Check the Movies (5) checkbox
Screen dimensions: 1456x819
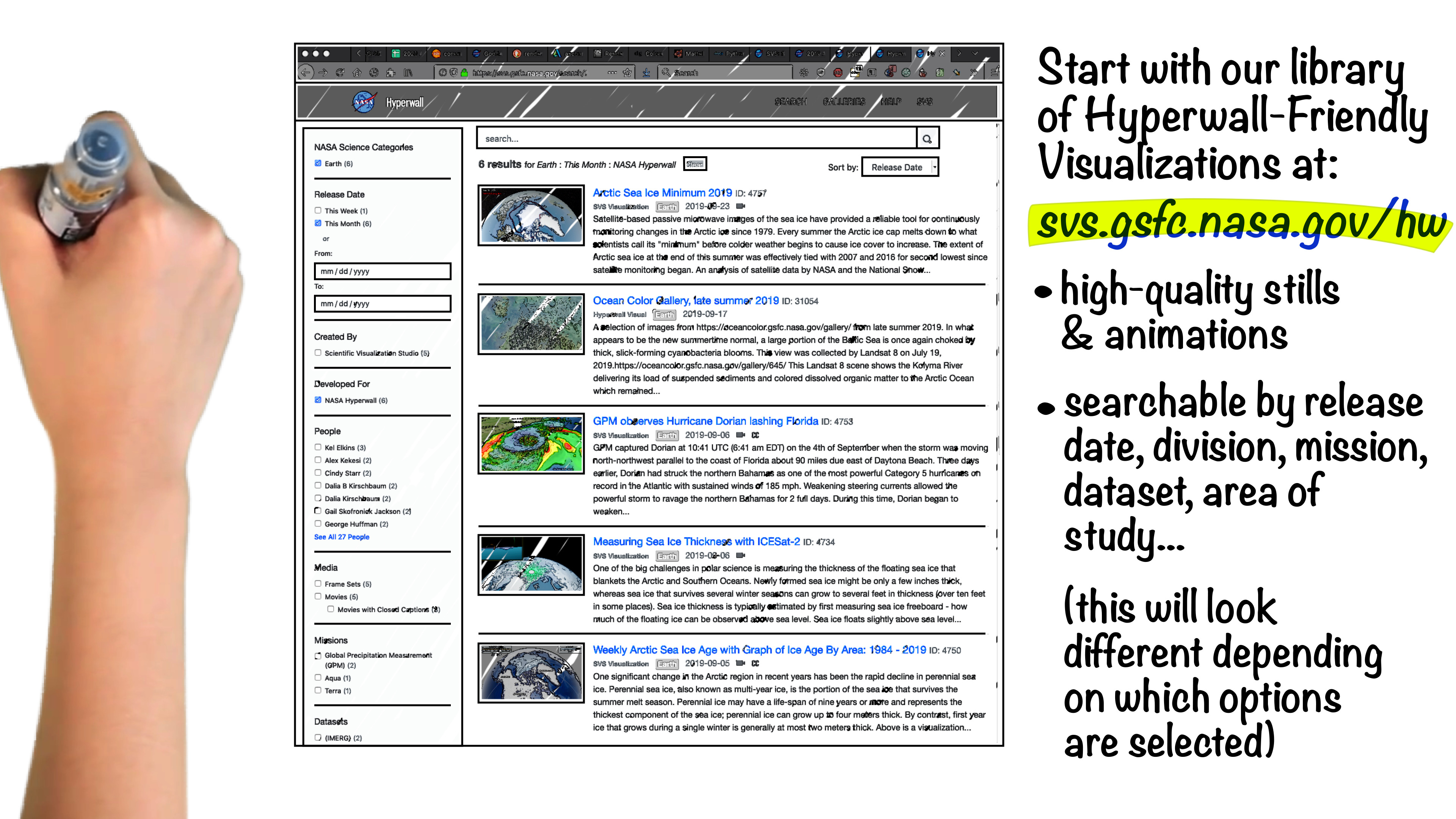coord(318,596)
